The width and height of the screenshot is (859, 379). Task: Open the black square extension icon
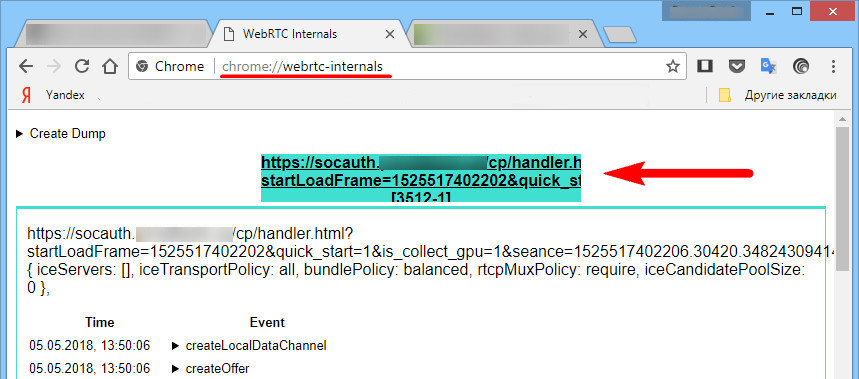coord(705,66)
